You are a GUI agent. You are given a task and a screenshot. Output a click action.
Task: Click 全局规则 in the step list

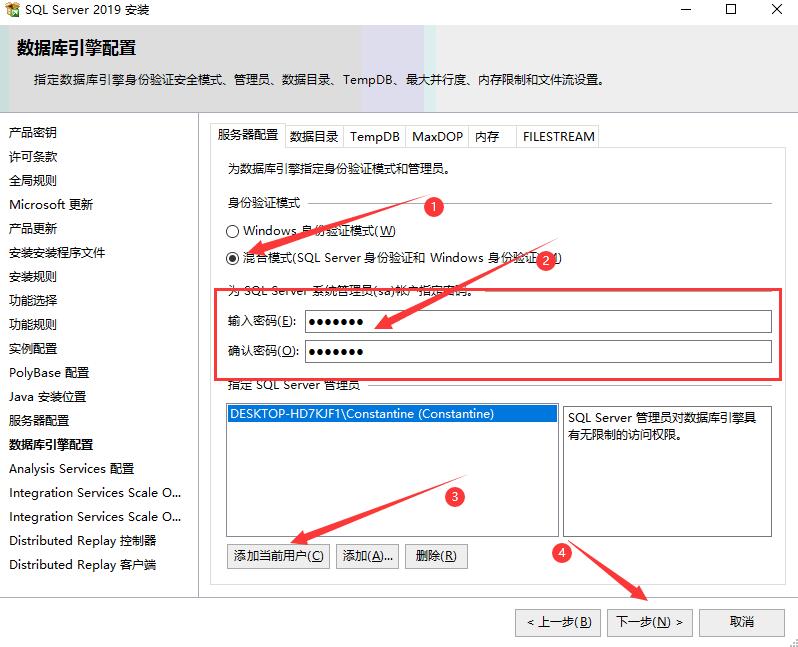pos(33,180)
